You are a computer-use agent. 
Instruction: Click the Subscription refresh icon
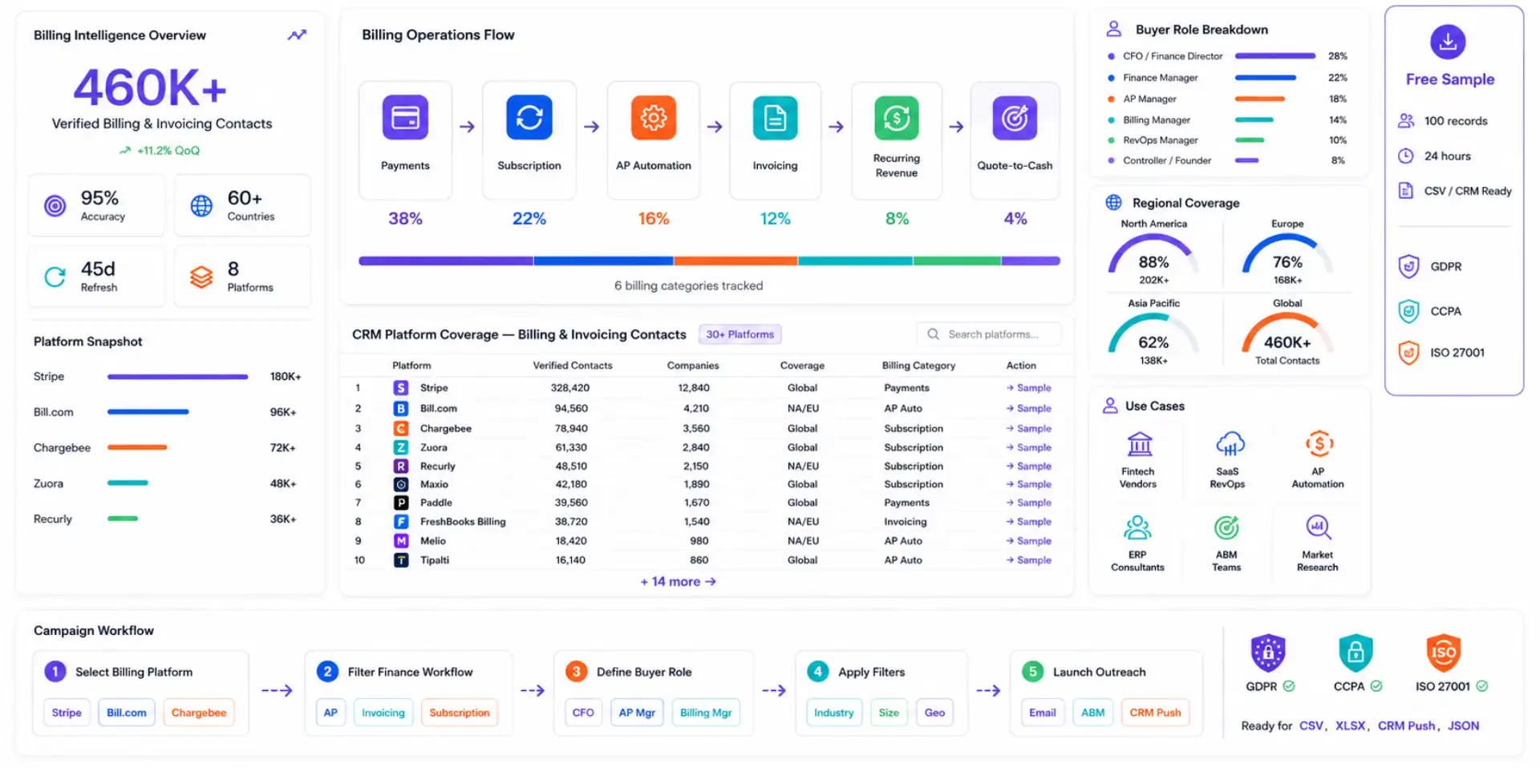(529, 118)
